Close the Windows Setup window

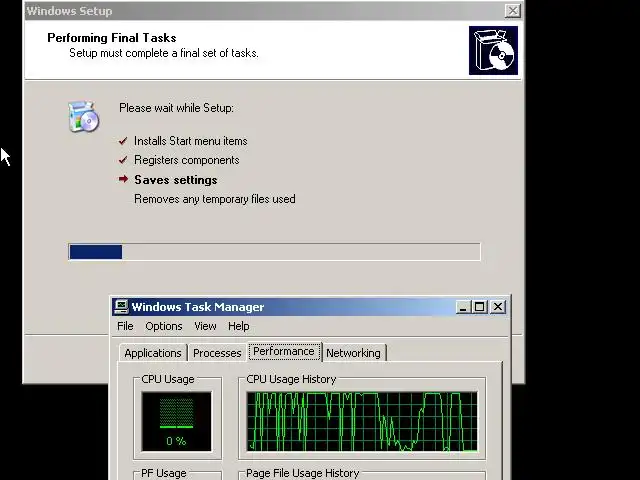pos(512,11)
